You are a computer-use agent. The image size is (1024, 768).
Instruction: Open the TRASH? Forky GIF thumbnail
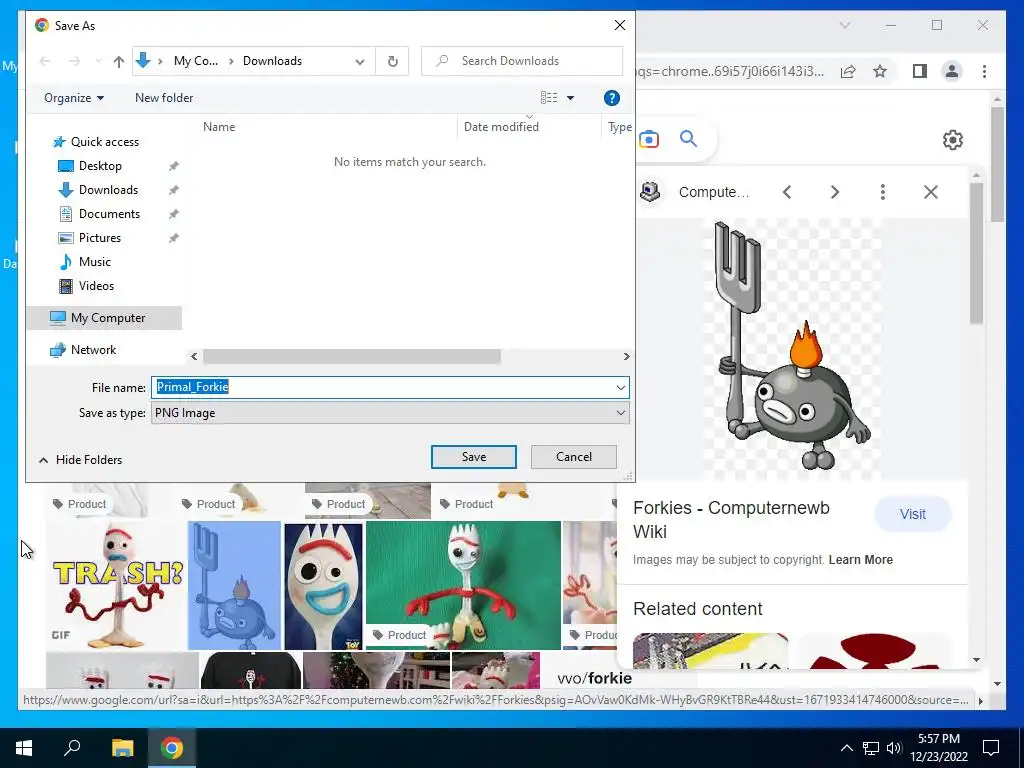(116, 585)
